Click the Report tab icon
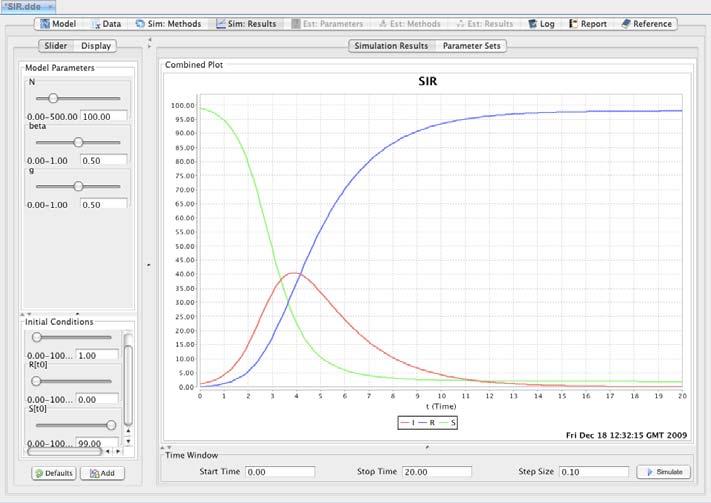 [574, 24]
